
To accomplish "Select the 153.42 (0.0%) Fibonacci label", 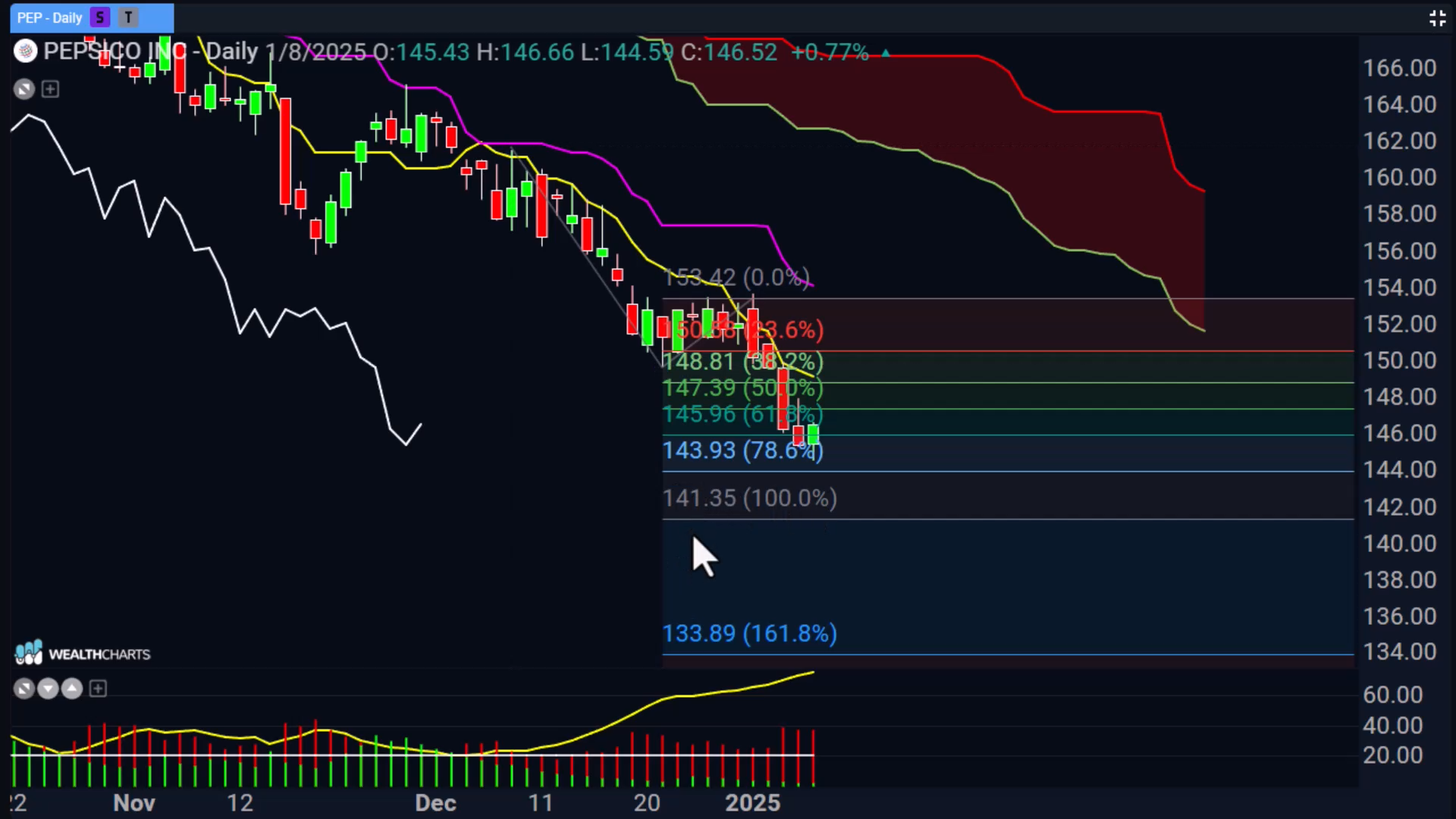I will coord(736,277).
